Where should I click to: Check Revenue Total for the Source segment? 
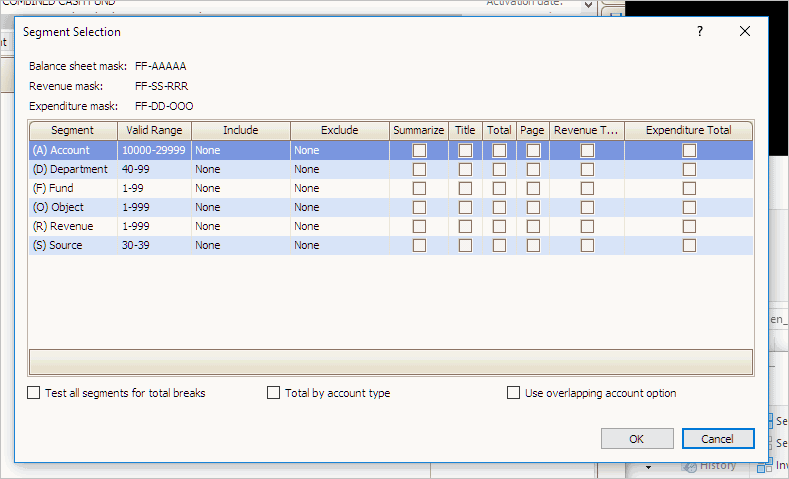pyautogui.click(x=587, y=246)
